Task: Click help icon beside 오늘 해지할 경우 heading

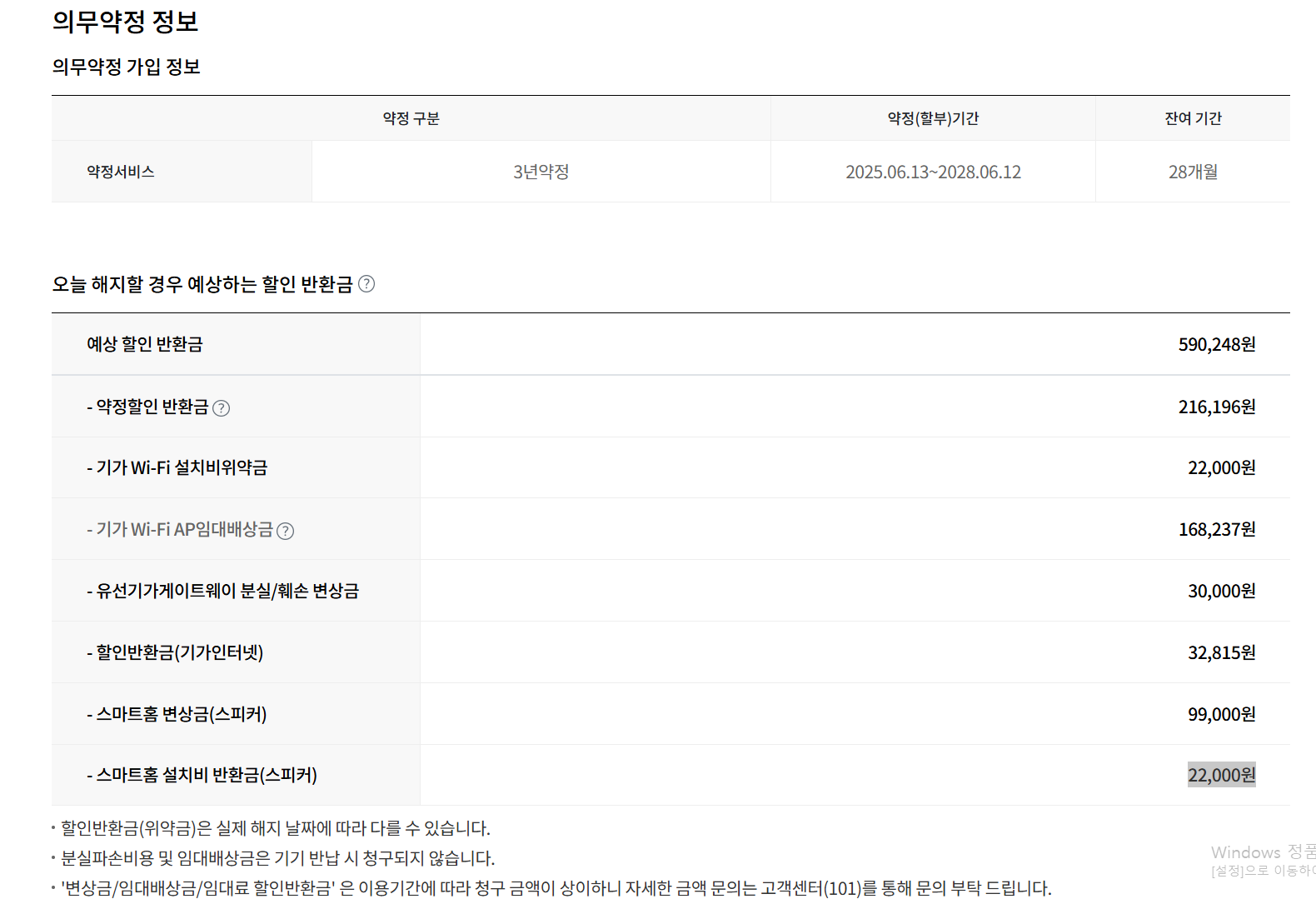Action: [x=366, y=284]
